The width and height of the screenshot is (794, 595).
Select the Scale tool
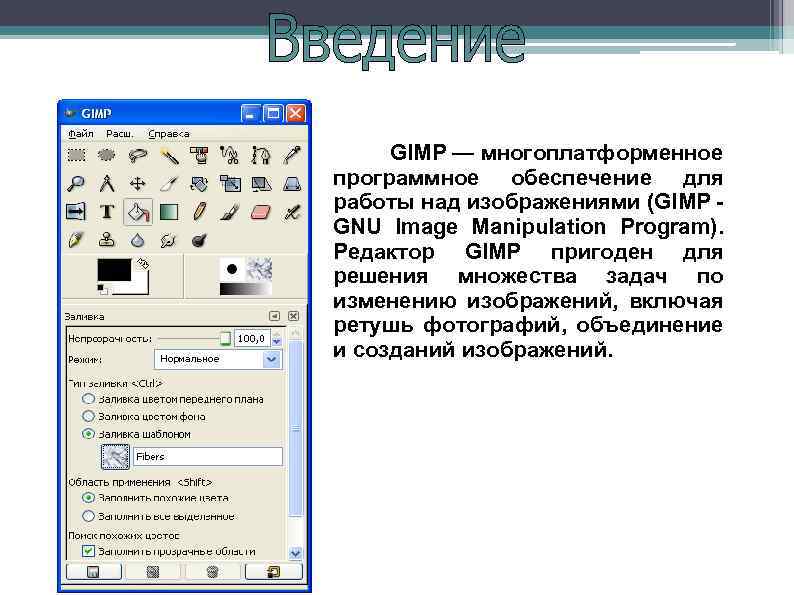[x=230, y=183]
